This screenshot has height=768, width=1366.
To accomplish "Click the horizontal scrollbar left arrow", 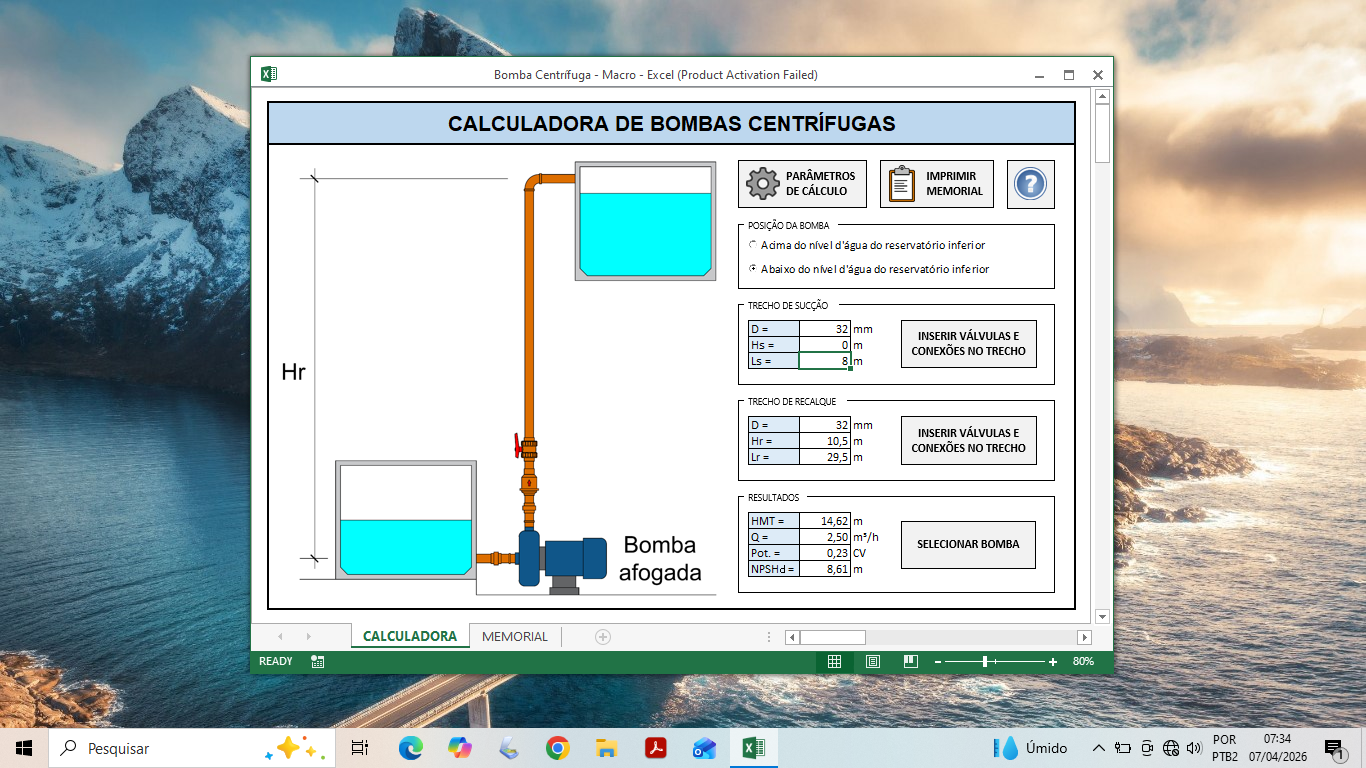I will pos(792,637).
